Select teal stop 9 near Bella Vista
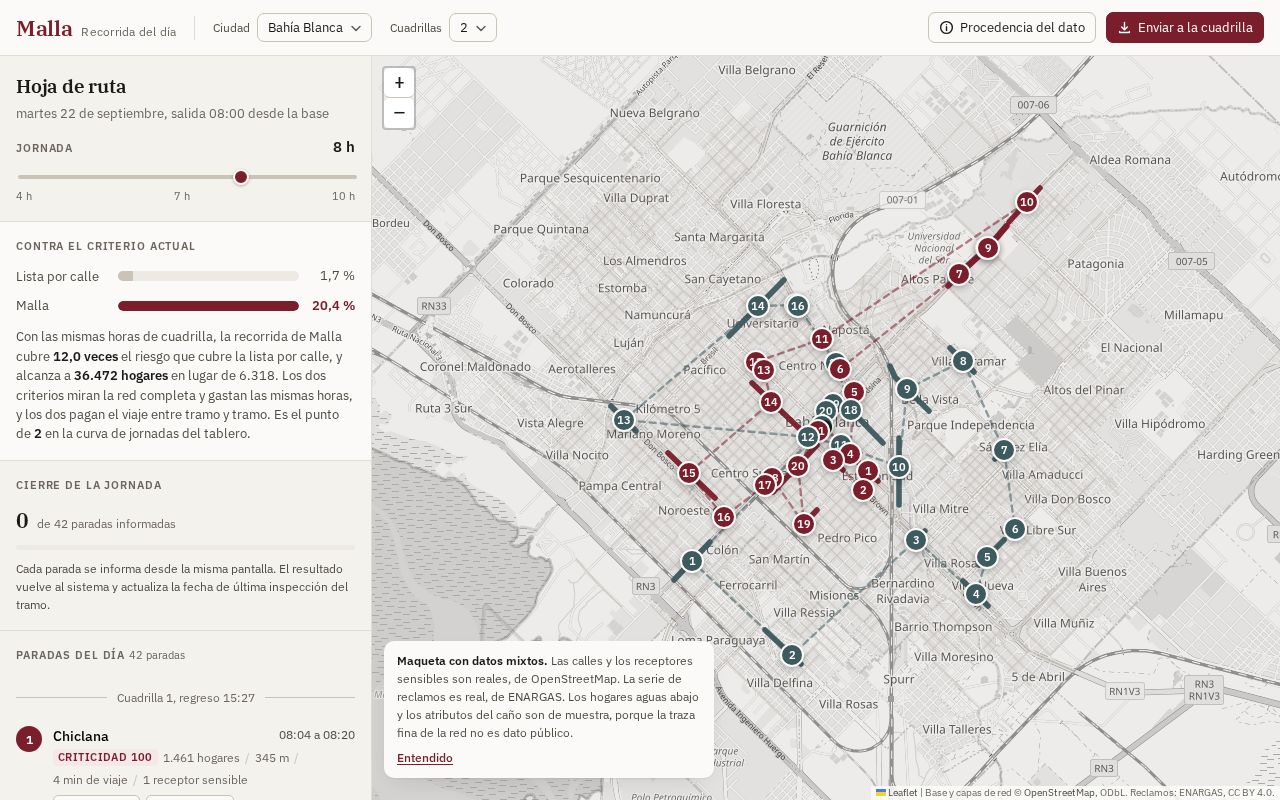 [x=907, y=389]
